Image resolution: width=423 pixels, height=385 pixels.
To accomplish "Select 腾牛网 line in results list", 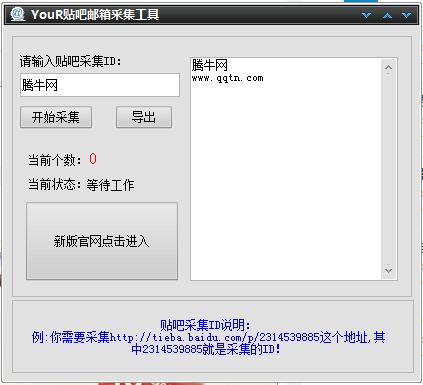I will [210, 65].
